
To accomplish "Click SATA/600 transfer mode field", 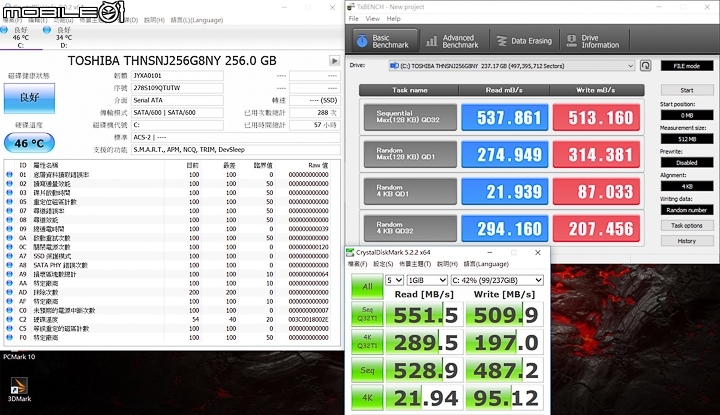I will [x=177, y=112].
